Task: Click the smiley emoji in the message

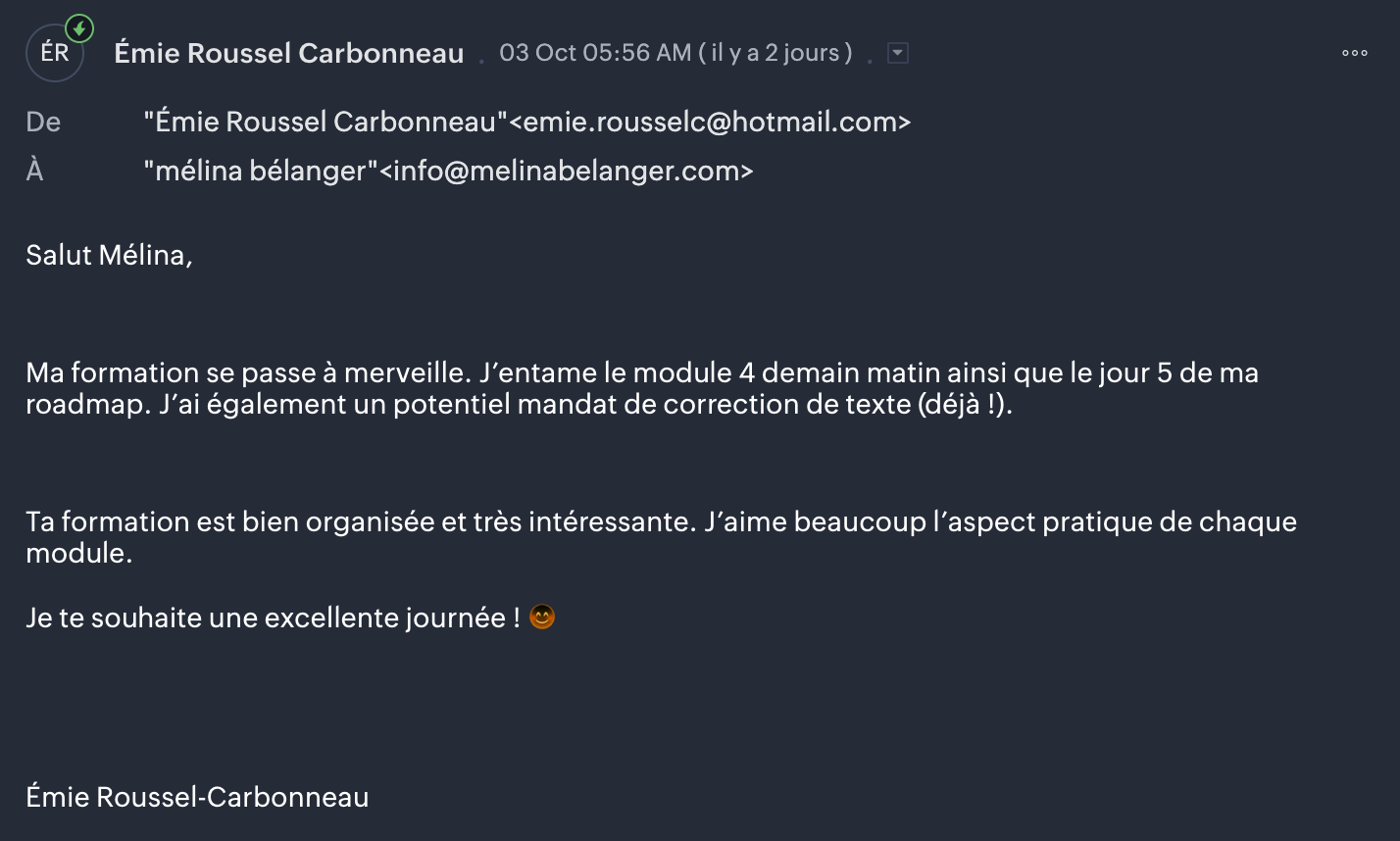Action: click(x=542, y=618)
